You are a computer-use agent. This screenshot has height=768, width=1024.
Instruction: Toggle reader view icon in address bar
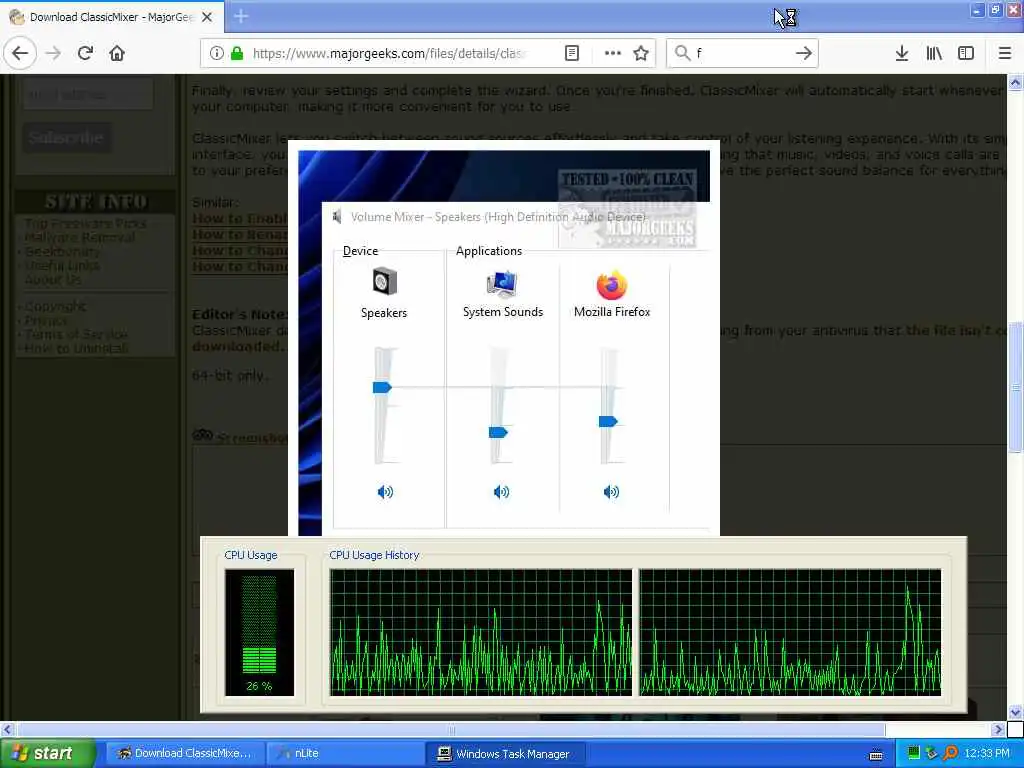click(571, 53)
